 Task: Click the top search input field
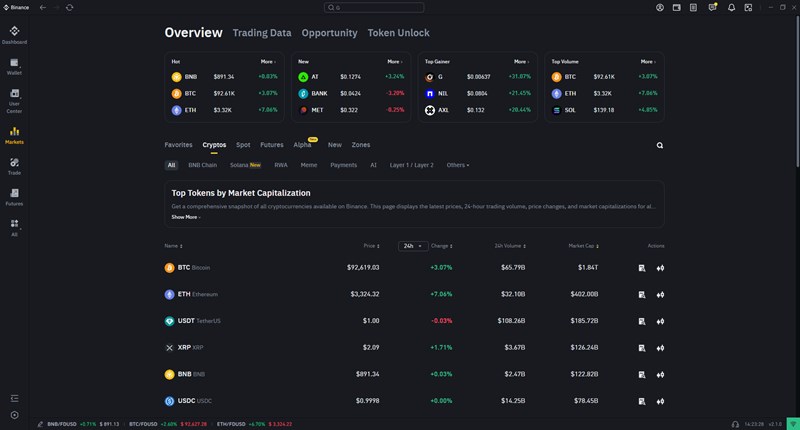[400, 7]
